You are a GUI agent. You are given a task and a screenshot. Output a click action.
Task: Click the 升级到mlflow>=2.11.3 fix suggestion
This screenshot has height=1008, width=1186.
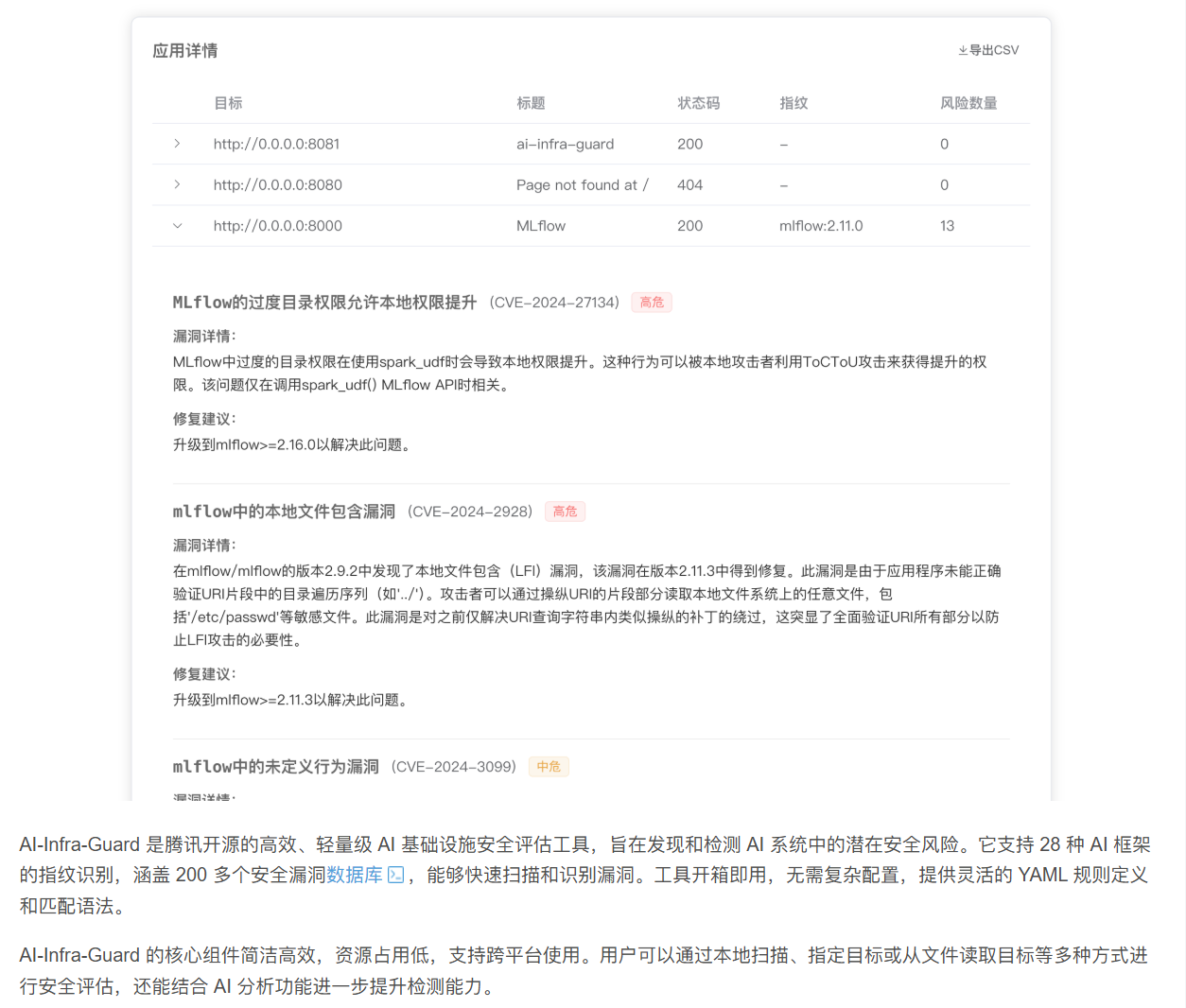click(291, 700)
